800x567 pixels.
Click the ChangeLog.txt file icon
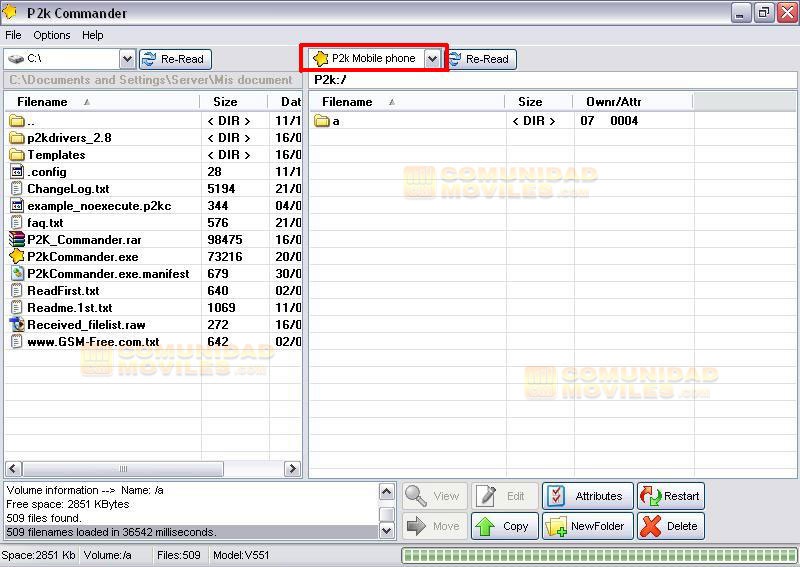pos(17,189)
